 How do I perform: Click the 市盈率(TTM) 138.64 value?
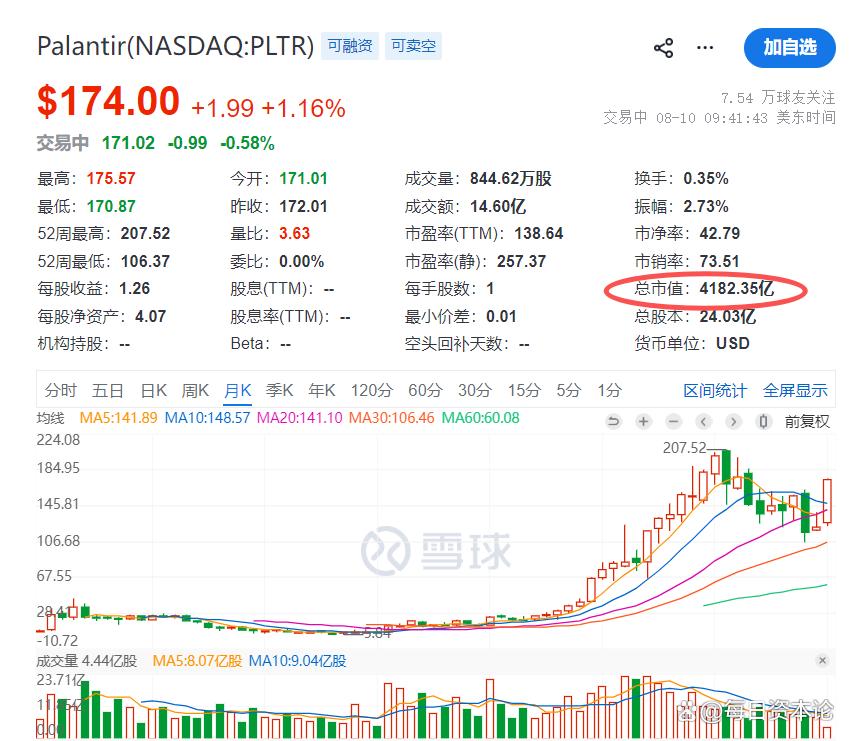[539, 233]
